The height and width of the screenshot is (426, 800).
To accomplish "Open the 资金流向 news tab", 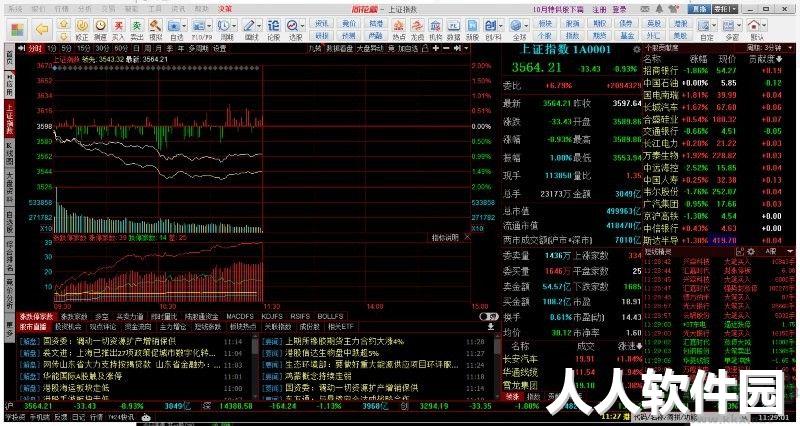I will click(138, 327).
